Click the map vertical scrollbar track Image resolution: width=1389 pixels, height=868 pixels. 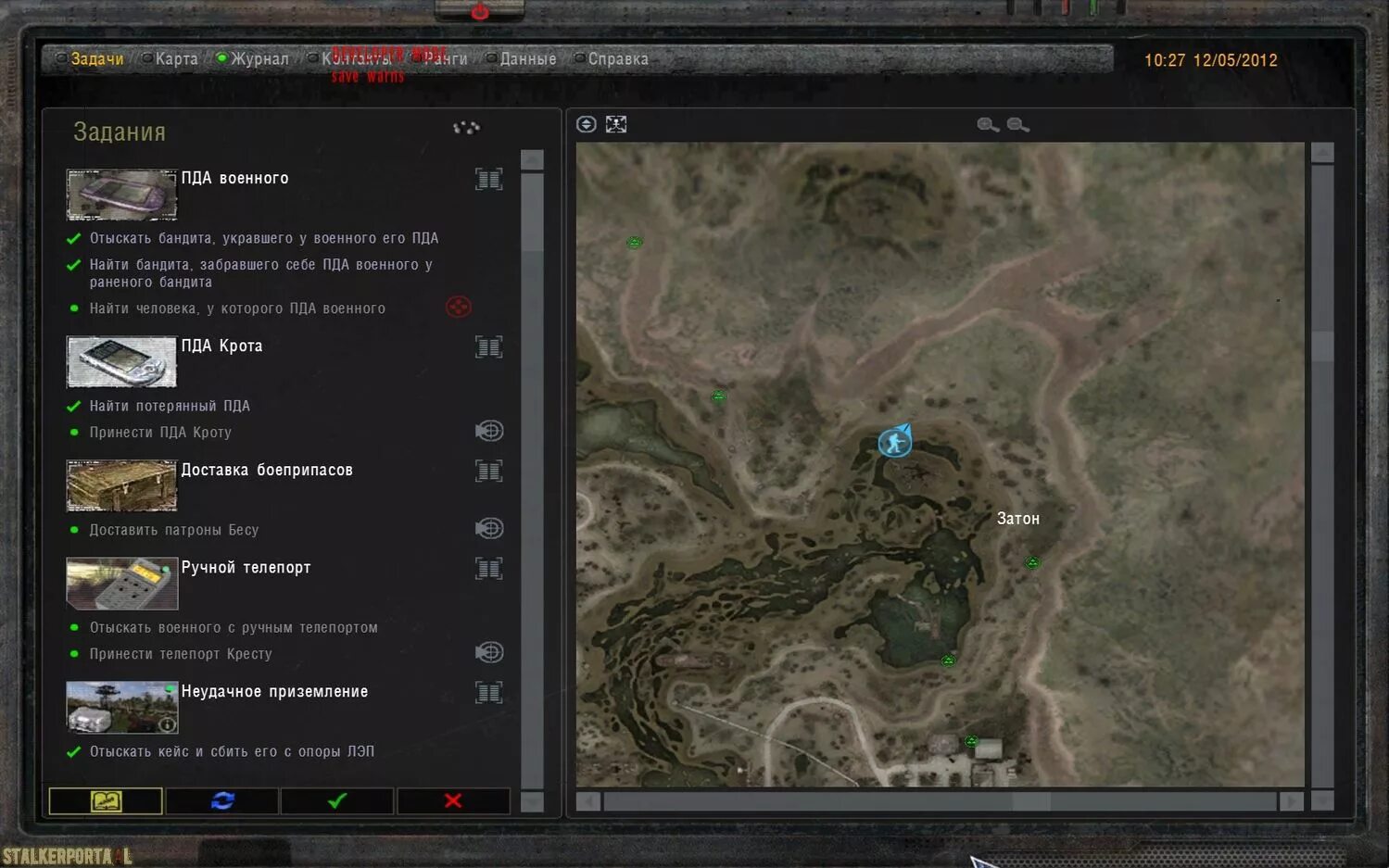[x=1323, y=477]
